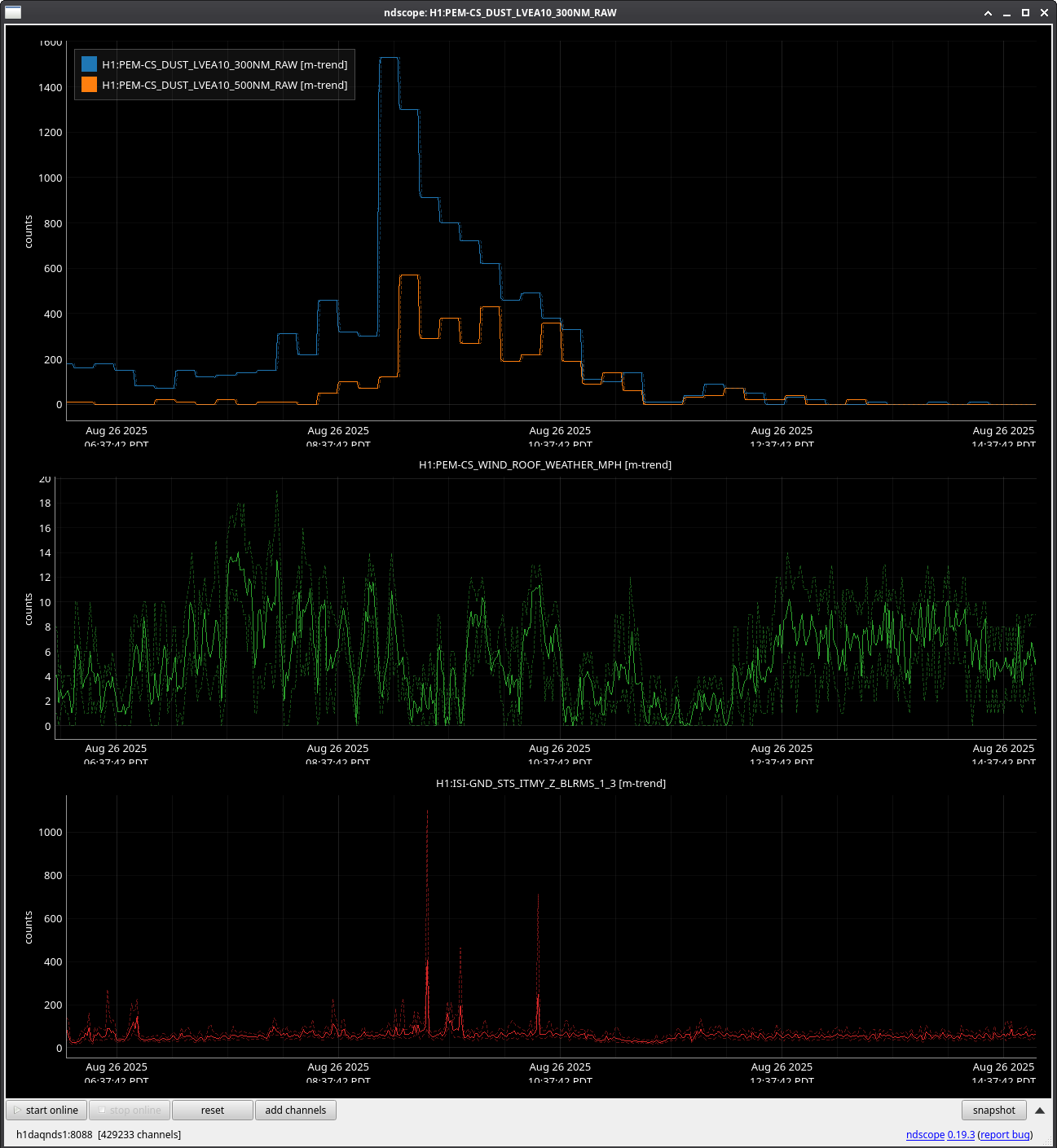Maximize the ndscope window
Screen dimensions: 1057x1148
click(x=1025, y=13)
